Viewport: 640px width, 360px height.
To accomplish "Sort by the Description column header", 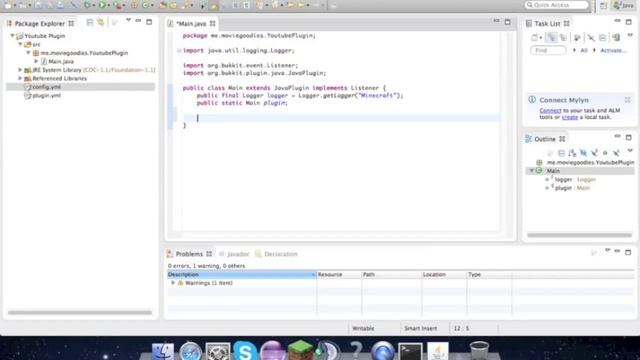I will 242,274.
